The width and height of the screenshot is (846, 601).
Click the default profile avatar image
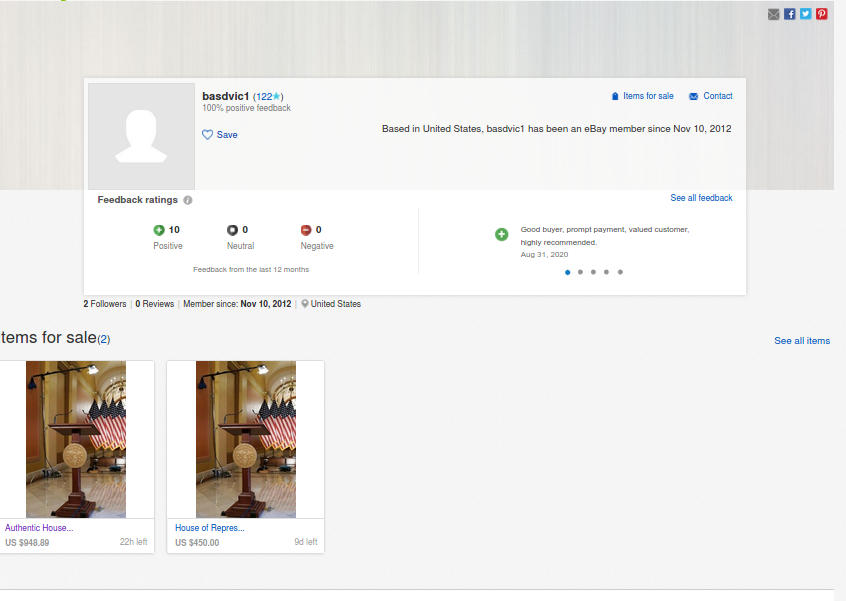click(x=141, y=136)
